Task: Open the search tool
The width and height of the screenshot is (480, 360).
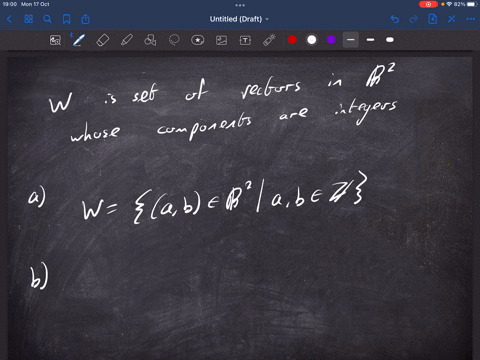Action: click(x=47, y=19)
